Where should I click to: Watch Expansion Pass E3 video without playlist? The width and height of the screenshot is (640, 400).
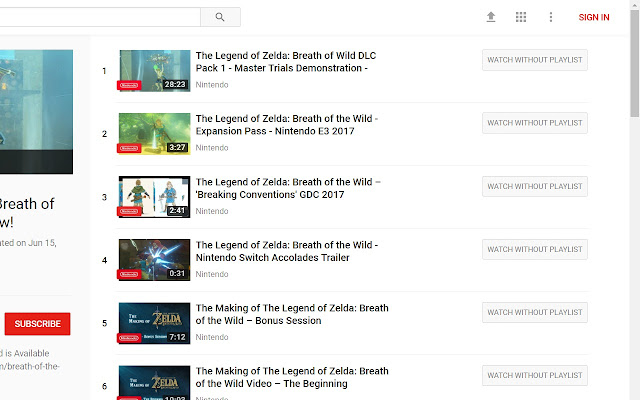point(535,123)
